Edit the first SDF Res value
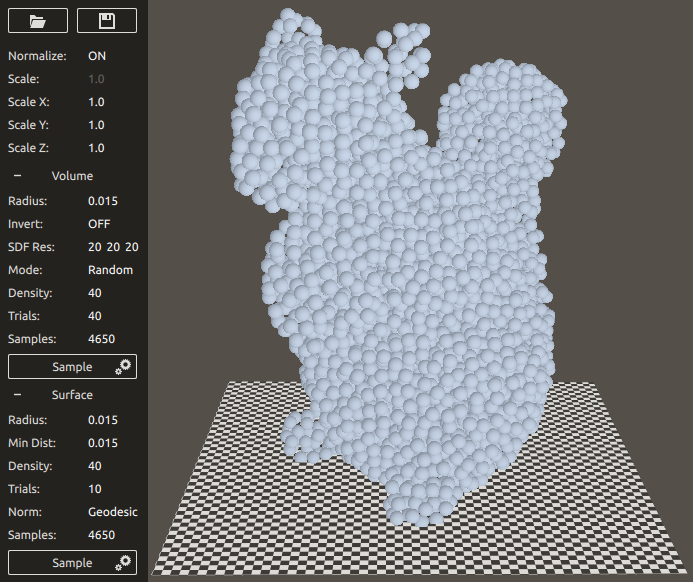The height and width of the screenshot is (582, 693). [x=95, y=247]
